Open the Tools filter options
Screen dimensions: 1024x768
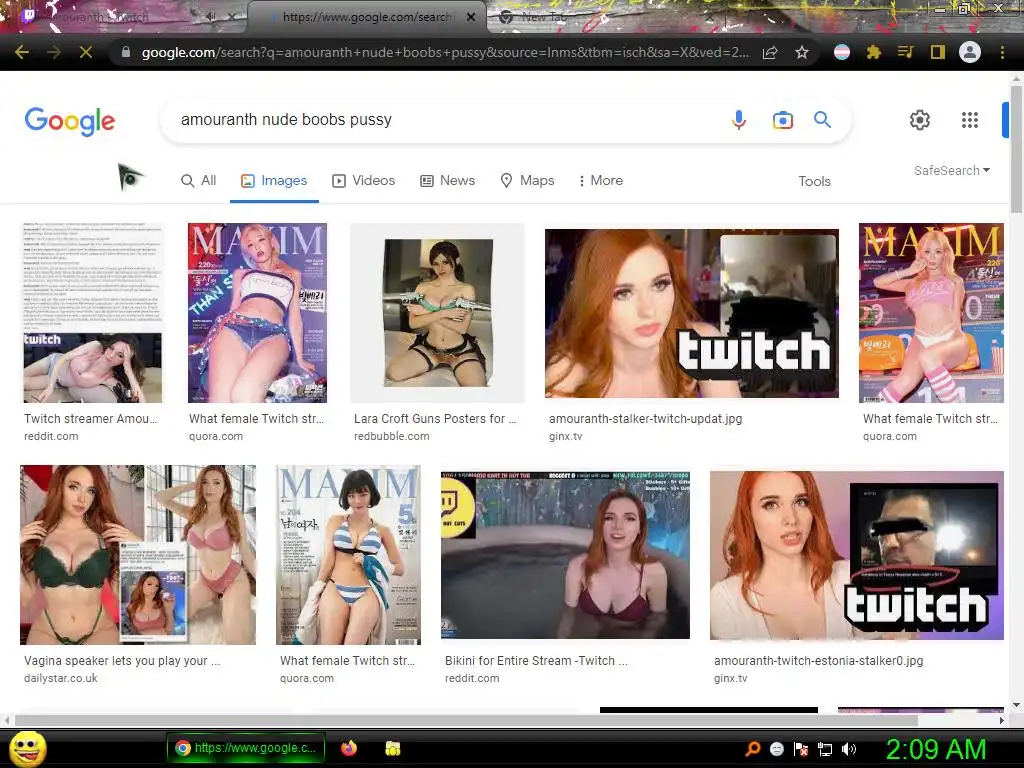814,181
